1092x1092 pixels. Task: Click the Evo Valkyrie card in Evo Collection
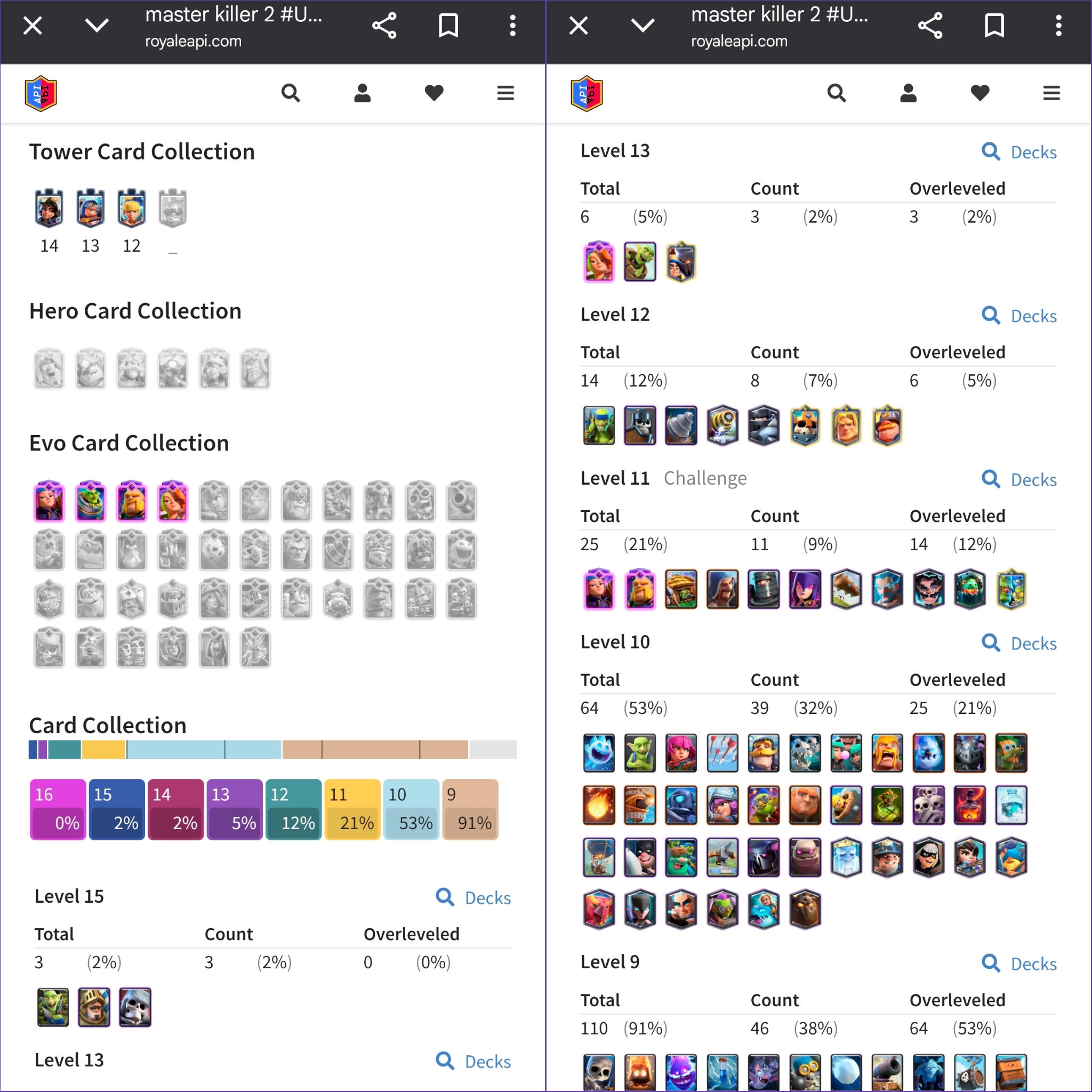(173, 501)
